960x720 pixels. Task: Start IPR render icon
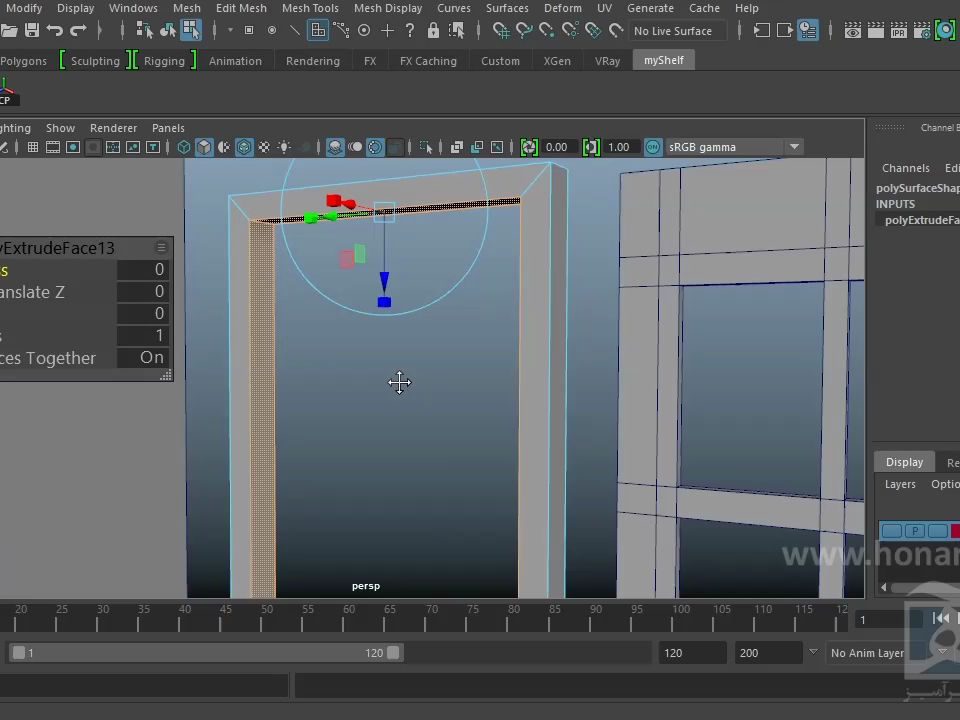pos(898,30)
